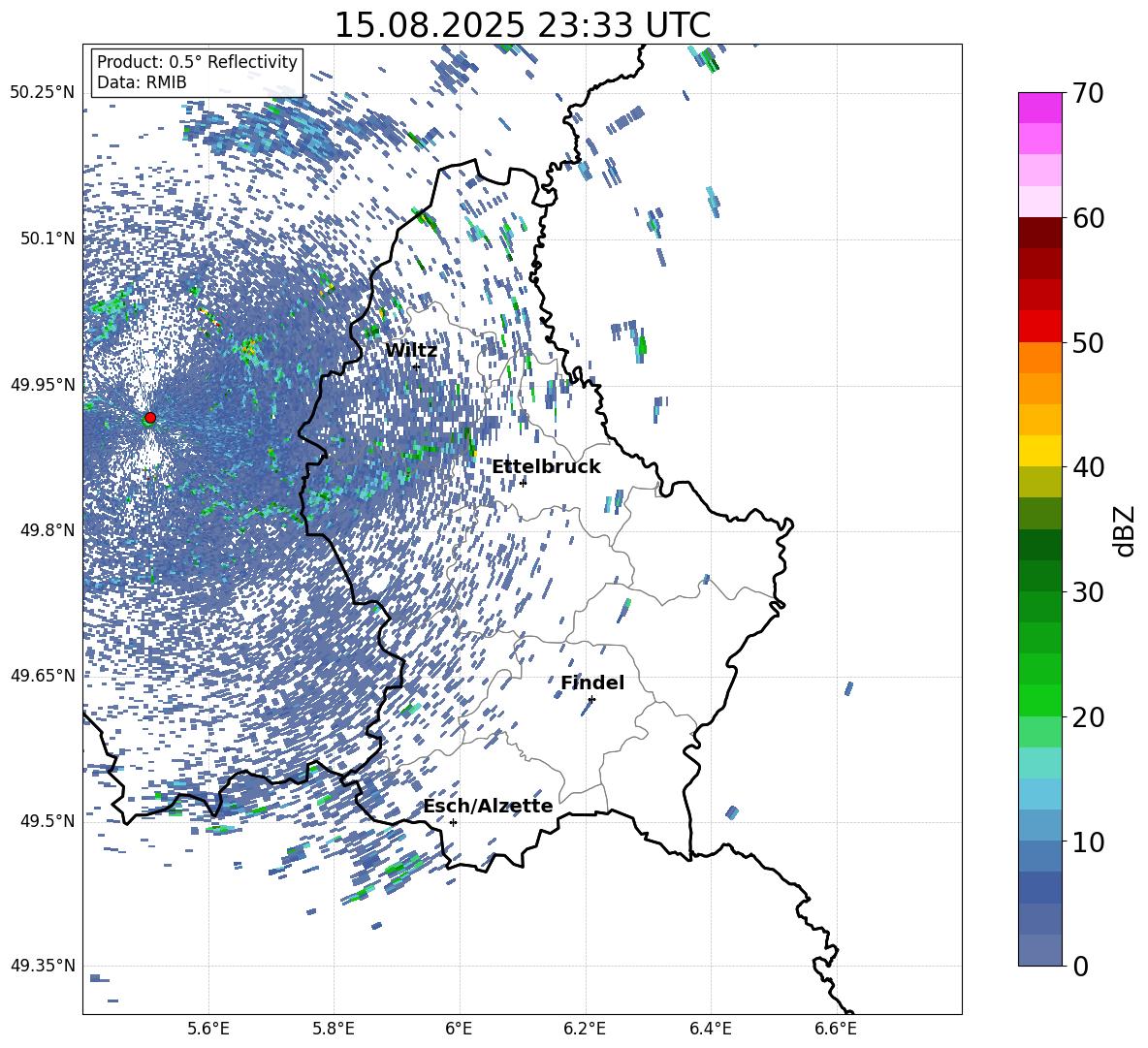
Task: Click the 6.6°E longitude label
Action: pos(836,1029)
